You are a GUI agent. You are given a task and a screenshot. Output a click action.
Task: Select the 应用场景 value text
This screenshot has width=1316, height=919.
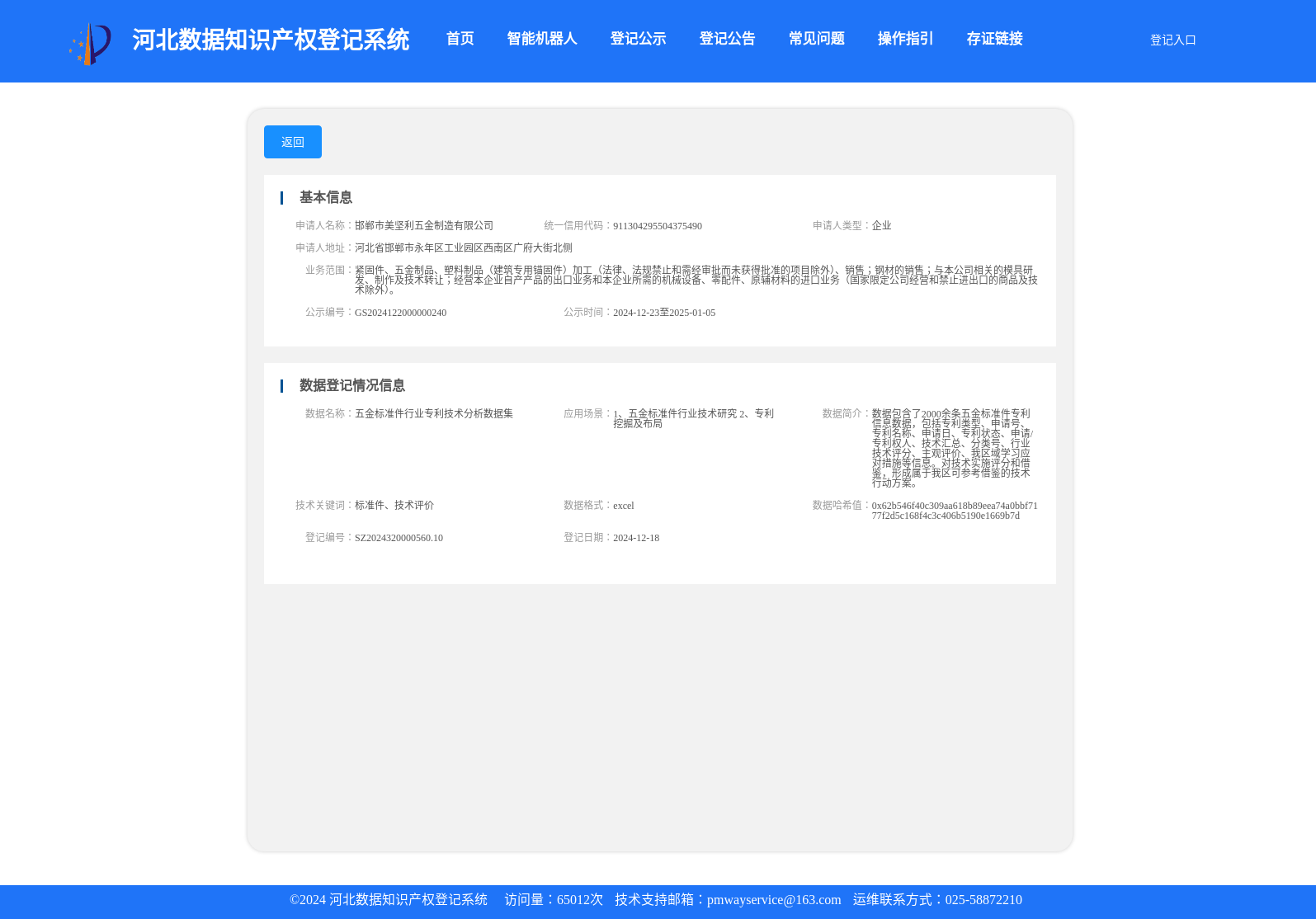(693, 419)
